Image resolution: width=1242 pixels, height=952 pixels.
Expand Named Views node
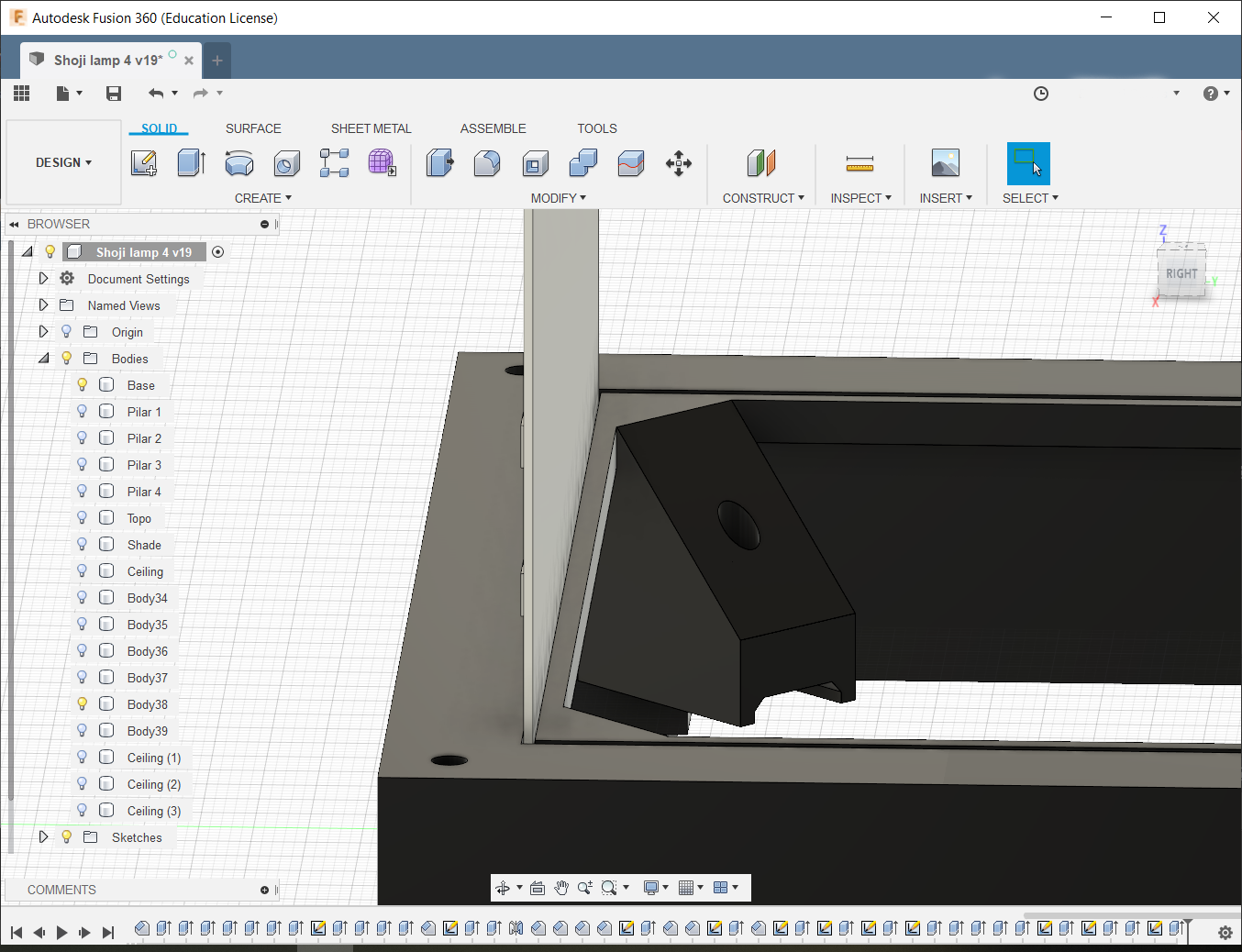tap(43, 305)
